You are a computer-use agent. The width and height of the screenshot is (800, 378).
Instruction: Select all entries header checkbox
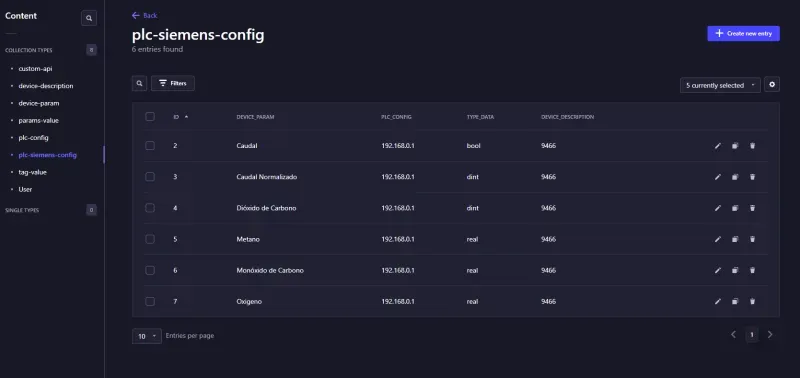tap(150, 116)
